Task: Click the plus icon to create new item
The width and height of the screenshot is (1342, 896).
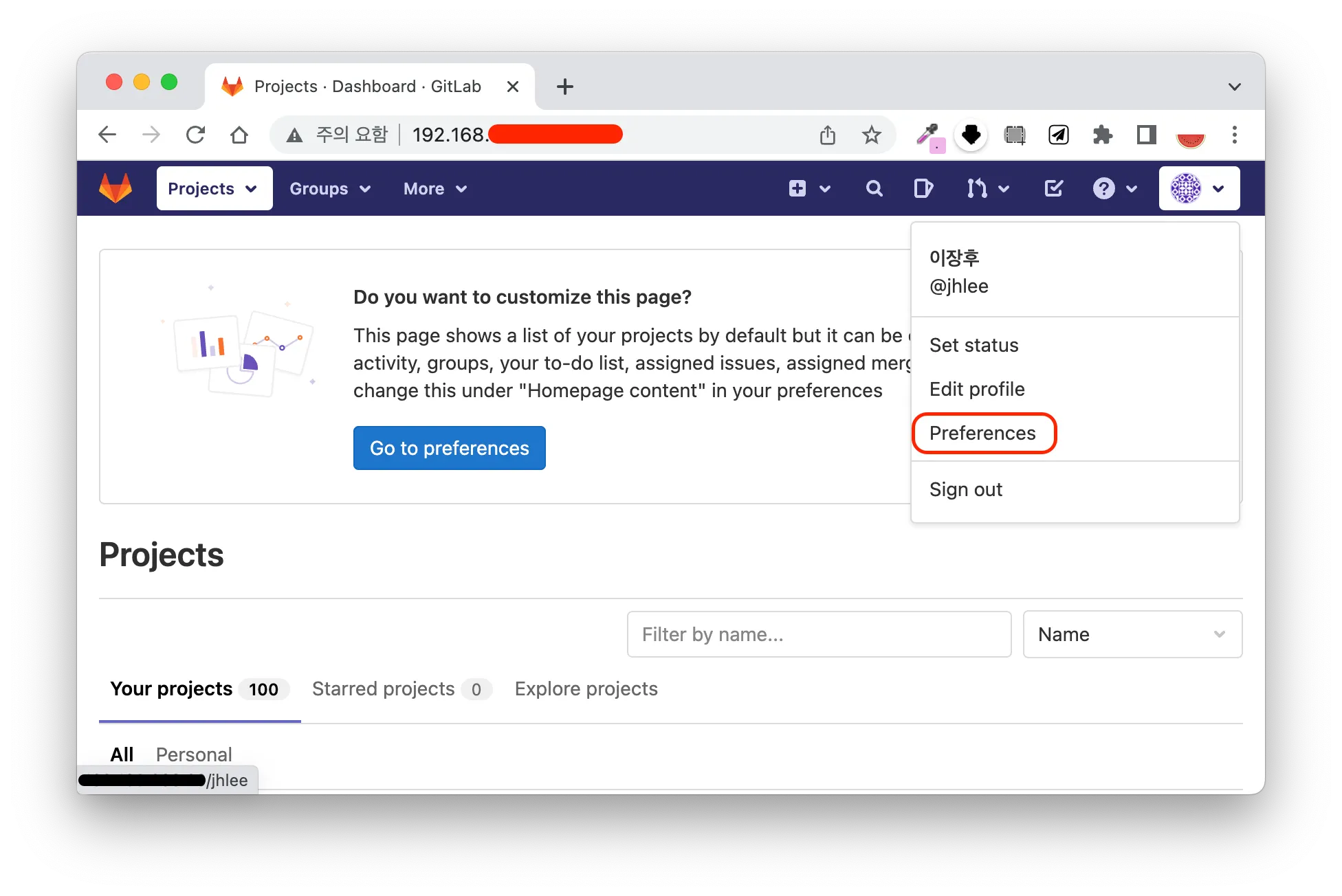Action: point(797,188)
